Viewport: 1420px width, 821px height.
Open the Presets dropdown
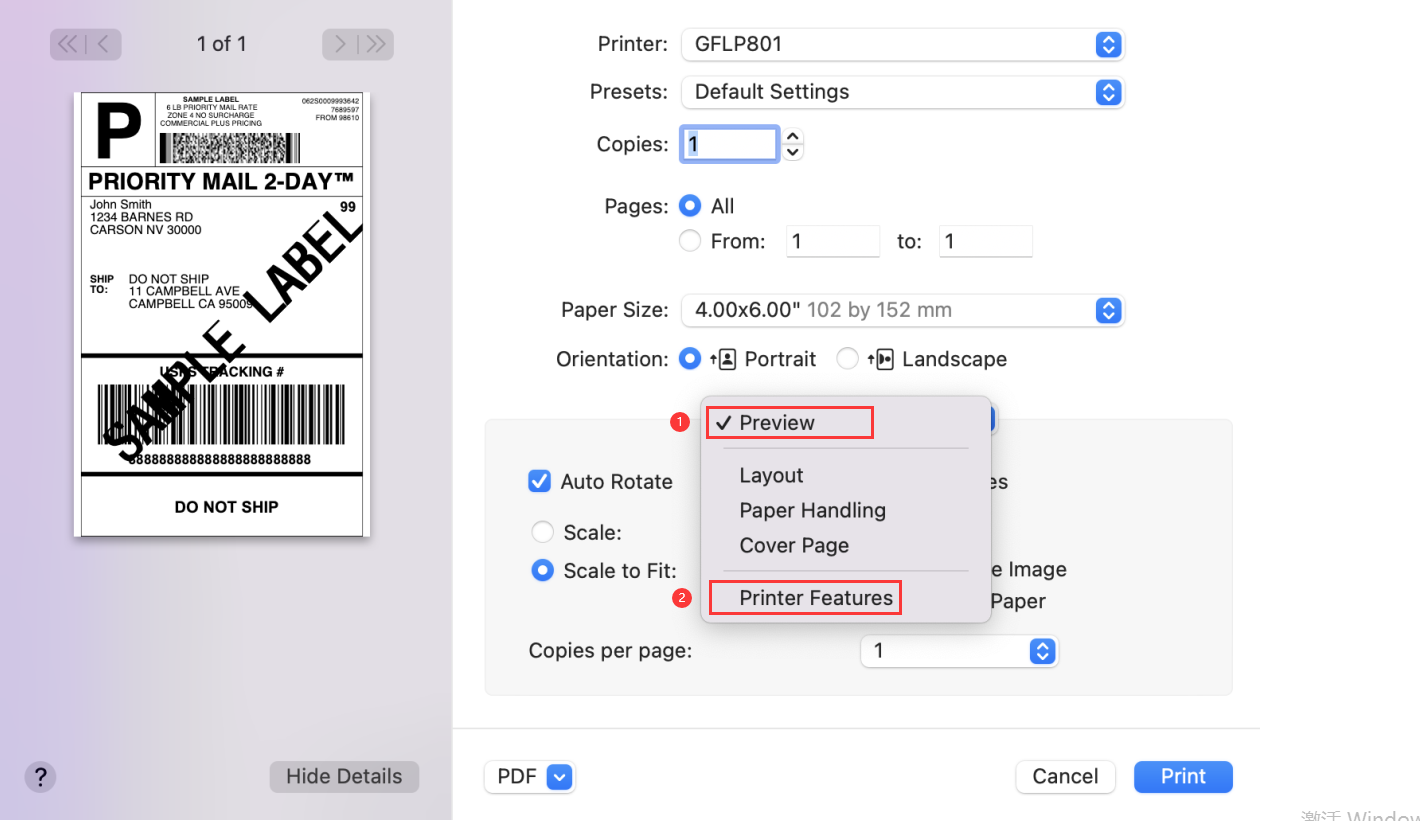pos(902,91)
